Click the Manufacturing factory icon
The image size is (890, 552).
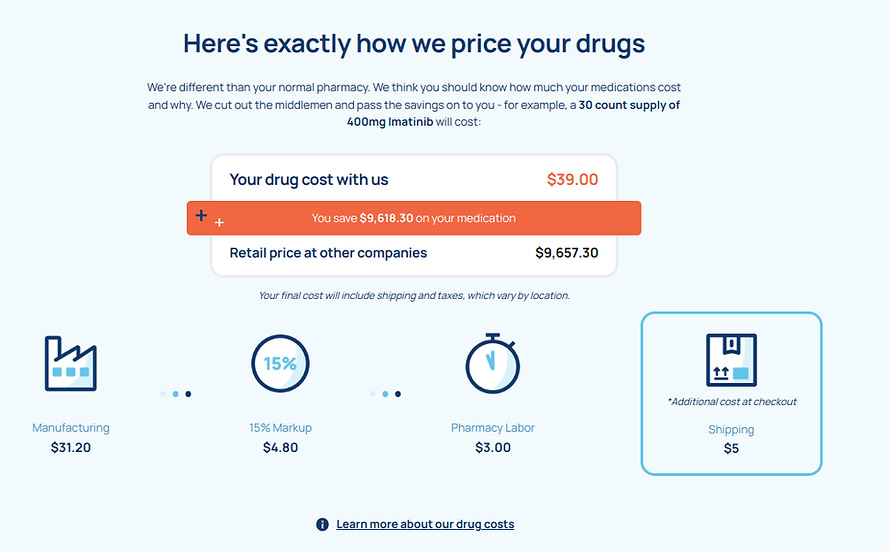click(71, 364)
